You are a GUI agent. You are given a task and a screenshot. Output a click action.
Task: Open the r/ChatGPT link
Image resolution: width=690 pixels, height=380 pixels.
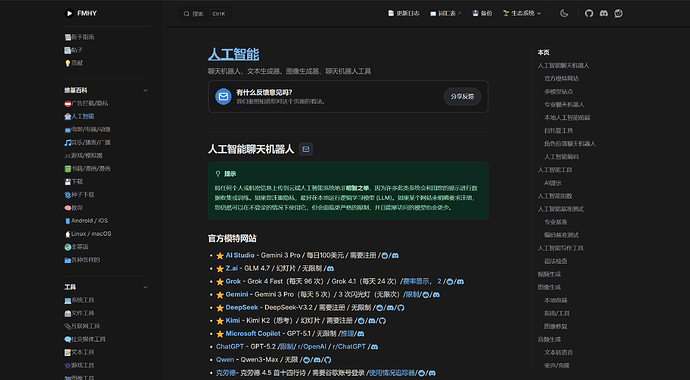(x=349, y=347)
